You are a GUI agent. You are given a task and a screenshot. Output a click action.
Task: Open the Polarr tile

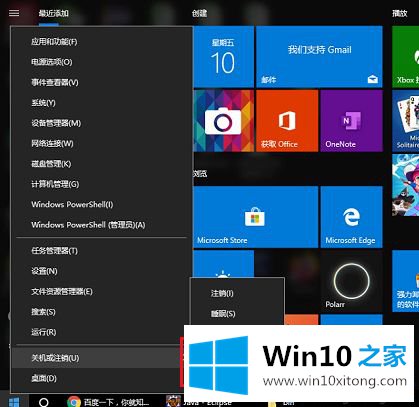[x=351, y=281]
